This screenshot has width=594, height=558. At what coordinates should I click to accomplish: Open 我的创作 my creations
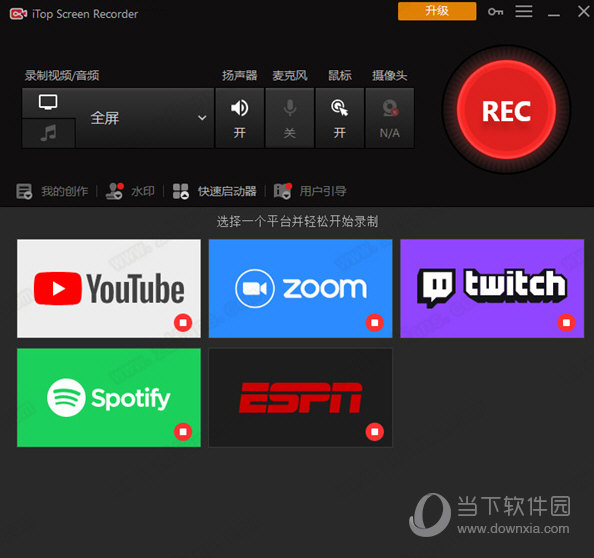(52, 191)
